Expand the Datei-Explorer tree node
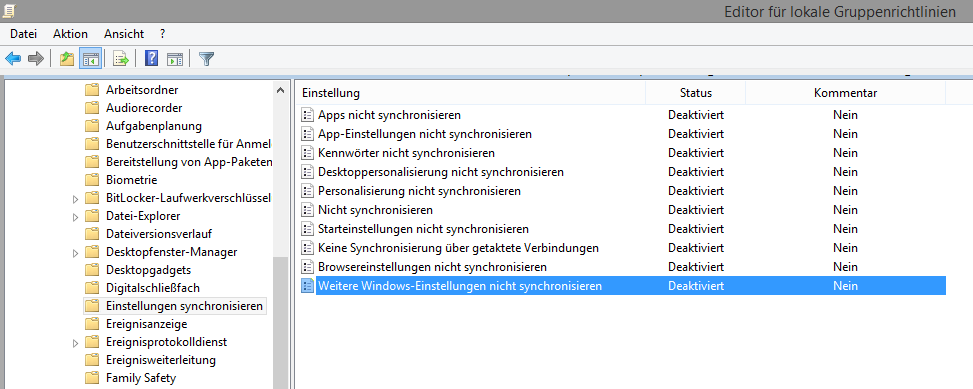This screenshot has width=973, height=389. pyautogui.click(x=76, y=217)
